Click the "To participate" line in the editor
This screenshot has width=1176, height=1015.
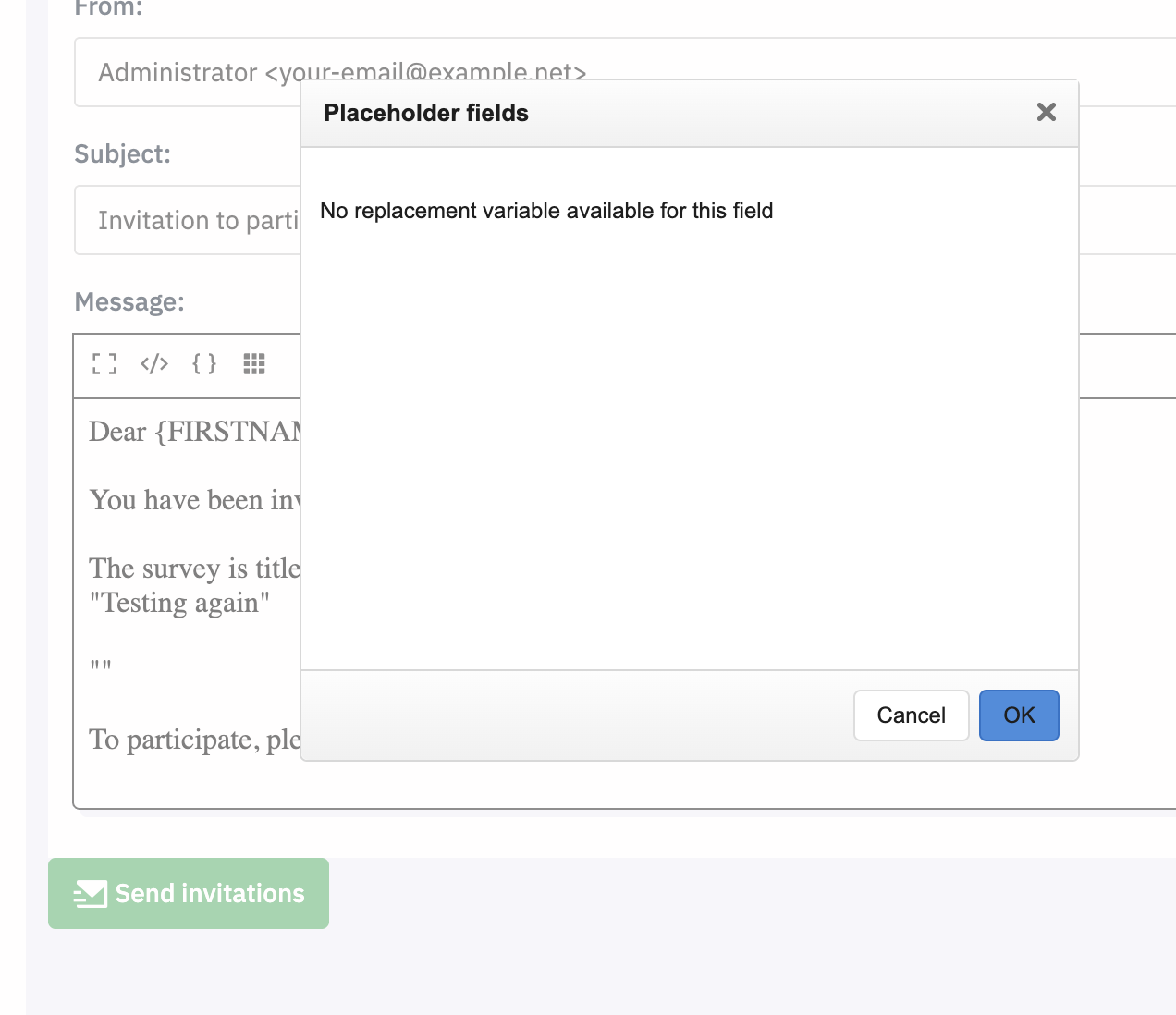pos(194,740)
